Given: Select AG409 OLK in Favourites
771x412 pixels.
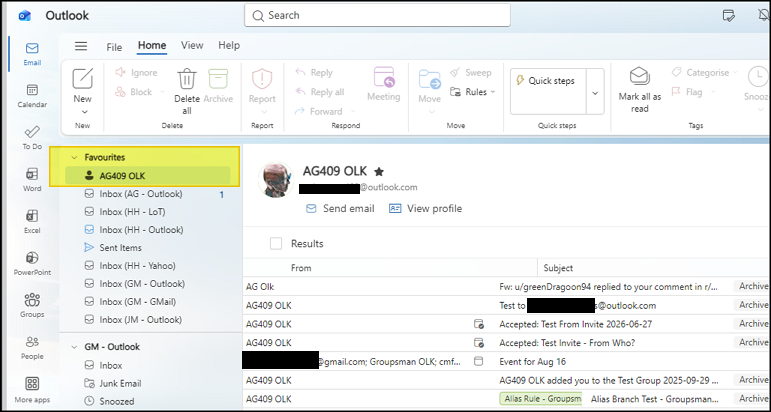Looking at the screenshot, I should pos(148,176).
